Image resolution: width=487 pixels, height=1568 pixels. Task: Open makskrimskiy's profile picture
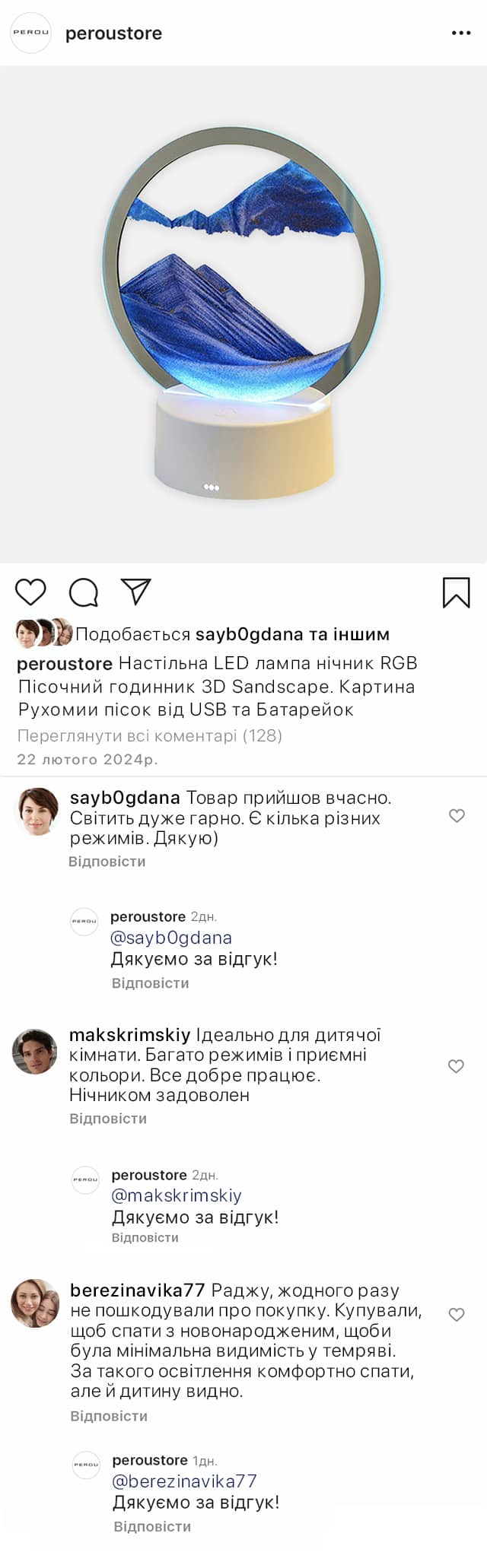35,1052
